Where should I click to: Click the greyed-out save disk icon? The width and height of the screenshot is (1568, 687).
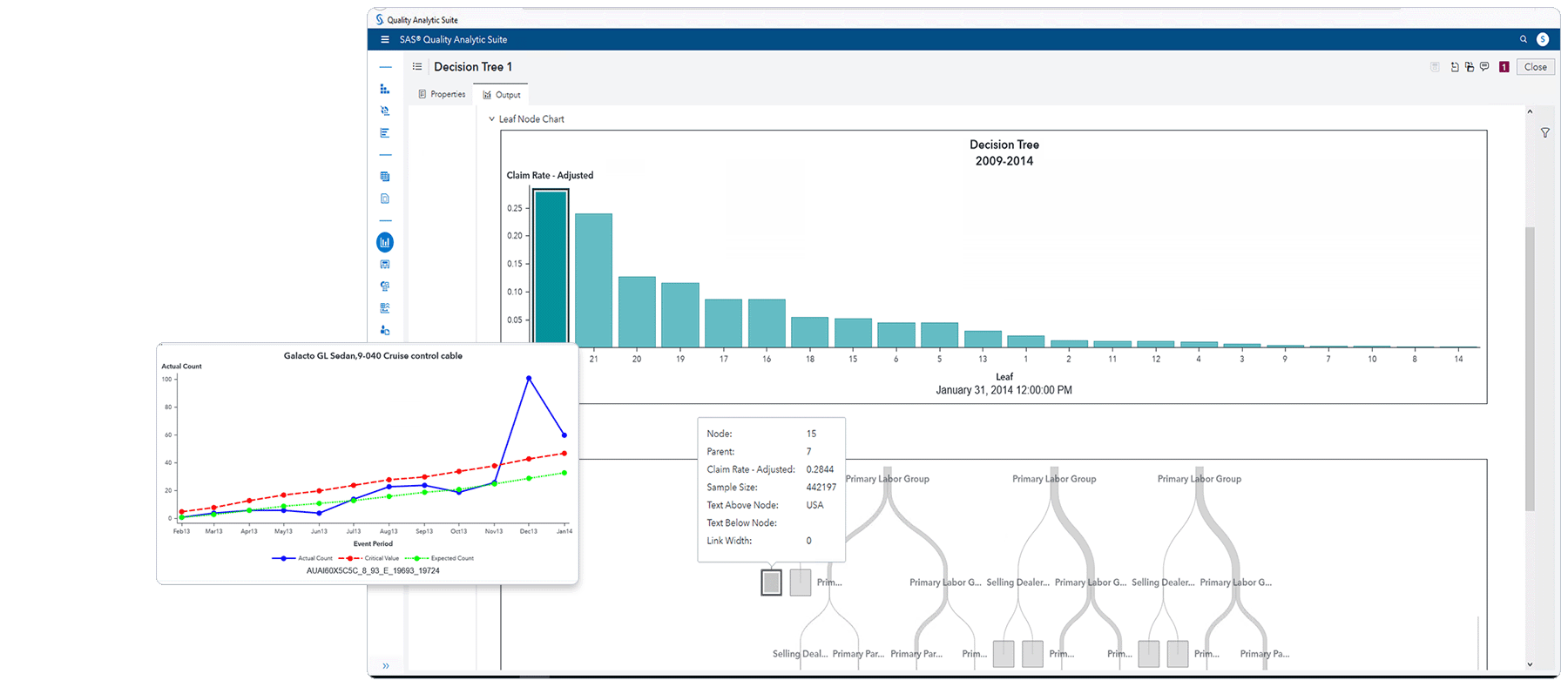[x=1435, y=67]
